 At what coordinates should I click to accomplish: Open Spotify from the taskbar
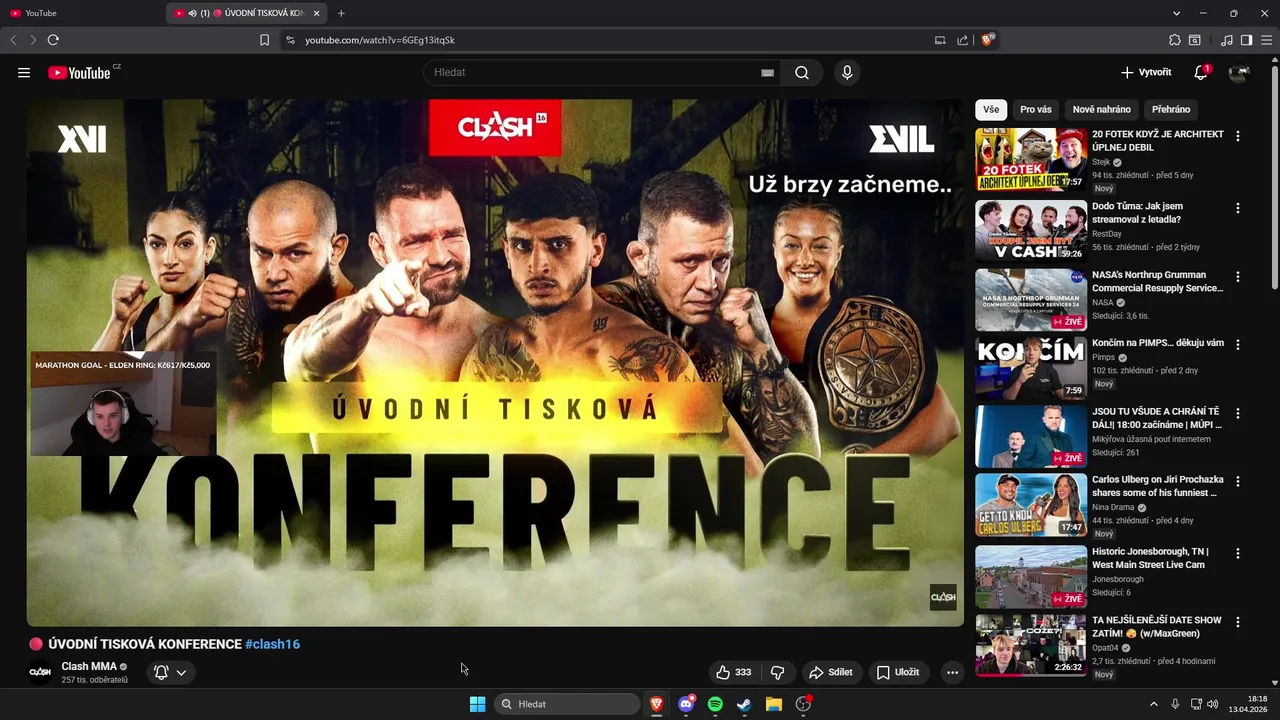[x=715, y=704]
